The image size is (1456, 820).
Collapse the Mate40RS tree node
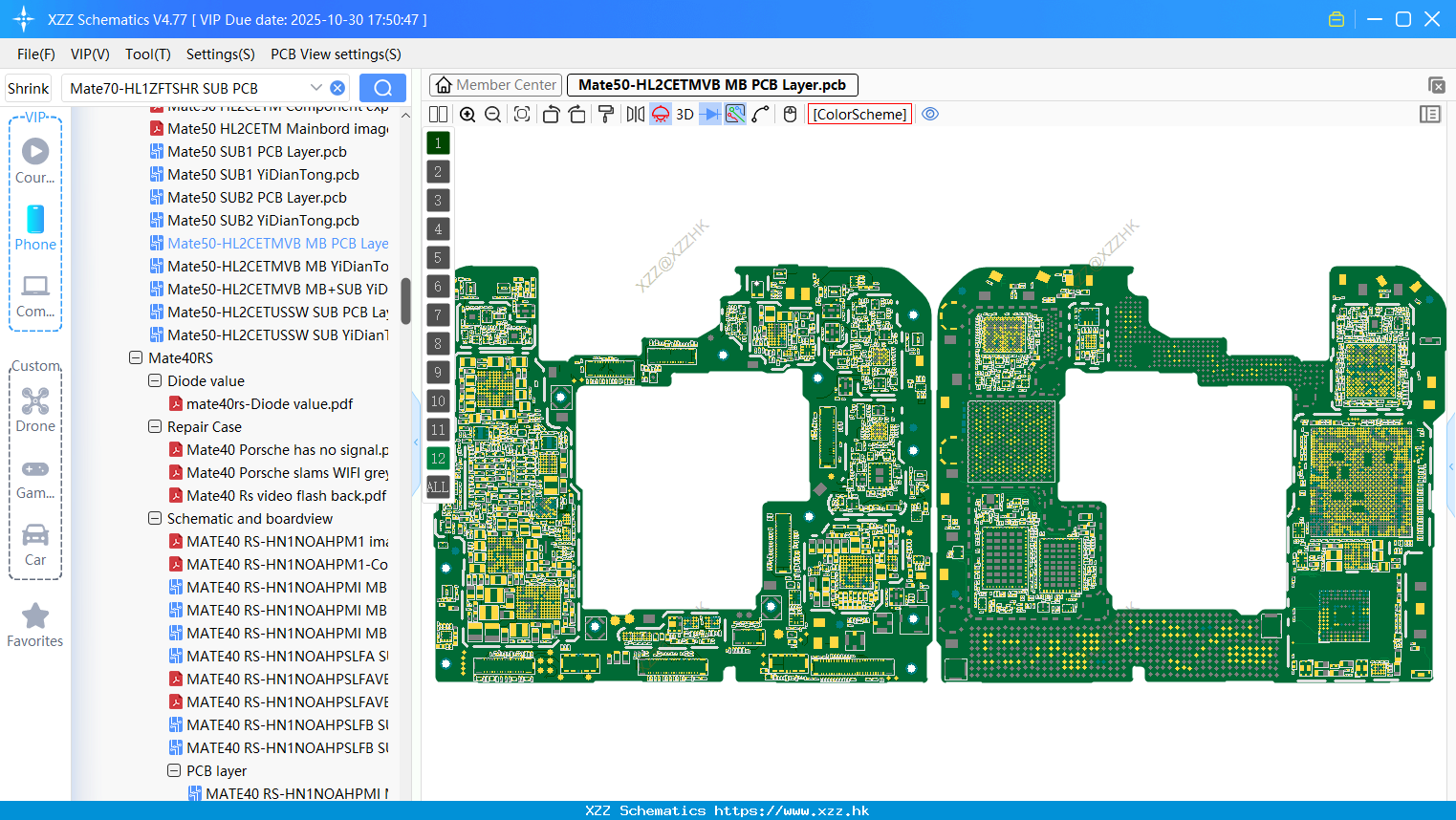(136, 357)
